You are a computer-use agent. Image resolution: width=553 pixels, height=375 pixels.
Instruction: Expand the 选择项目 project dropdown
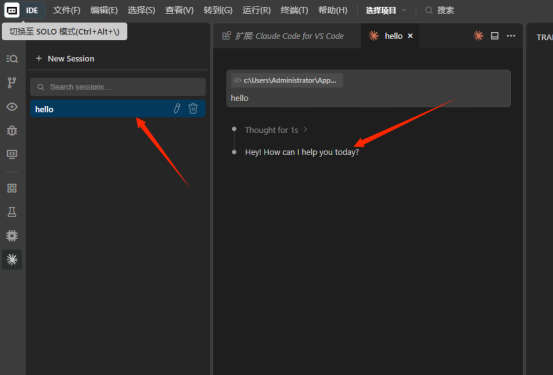(386, 10)
